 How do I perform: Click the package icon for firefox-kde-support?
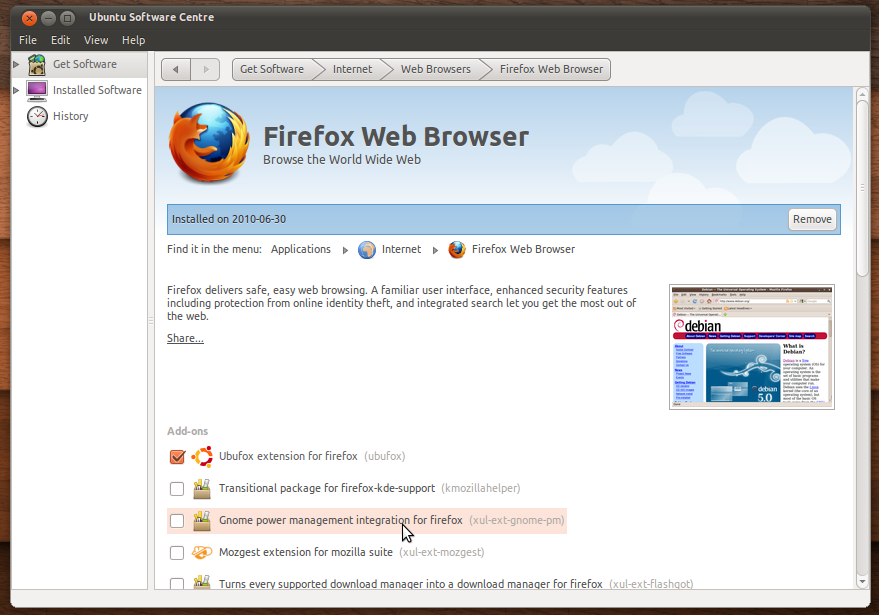pyautogui.click(x=200, y=488)
